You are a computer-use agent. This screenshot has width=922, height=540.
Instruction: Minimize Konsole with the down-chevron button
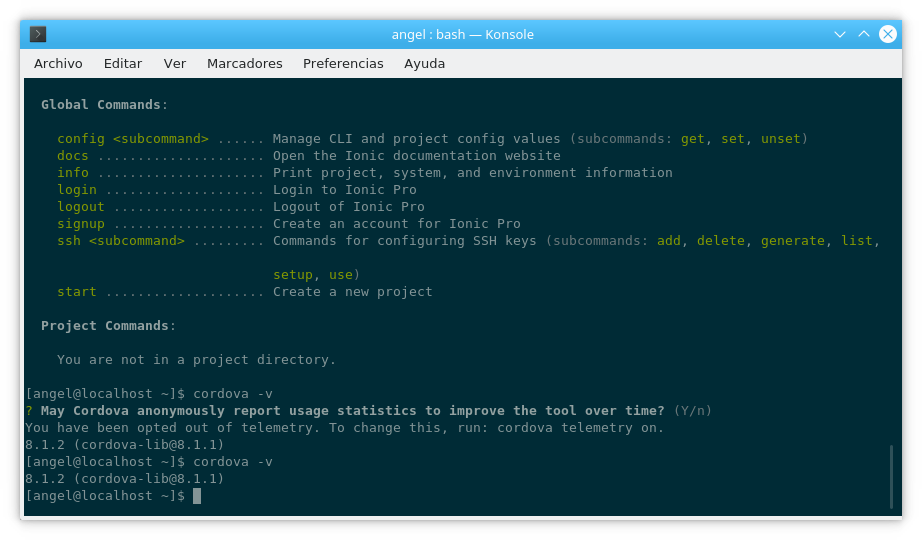click(840, 34)
